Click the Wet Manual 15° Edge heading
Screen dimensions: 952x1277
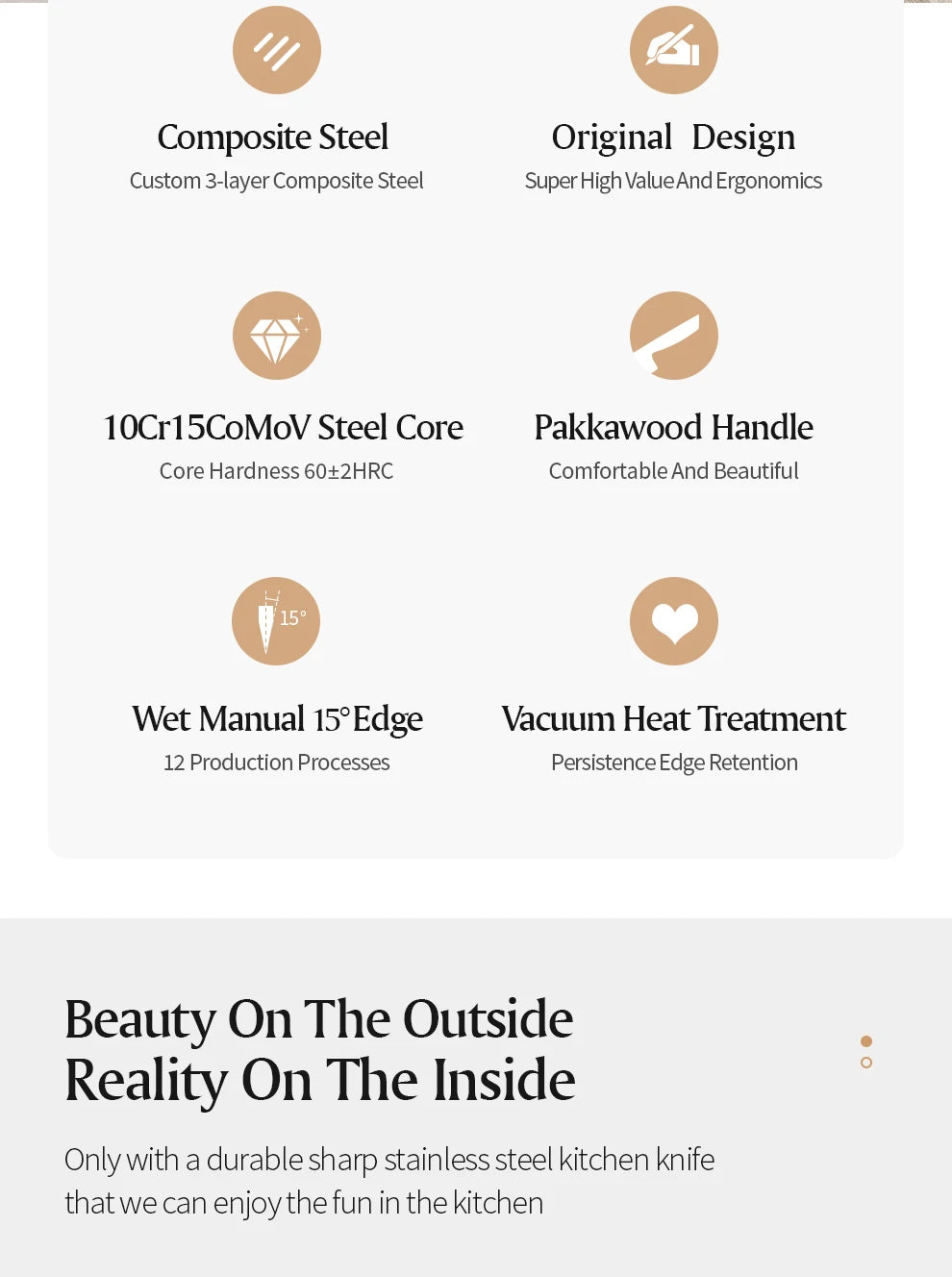277,719
